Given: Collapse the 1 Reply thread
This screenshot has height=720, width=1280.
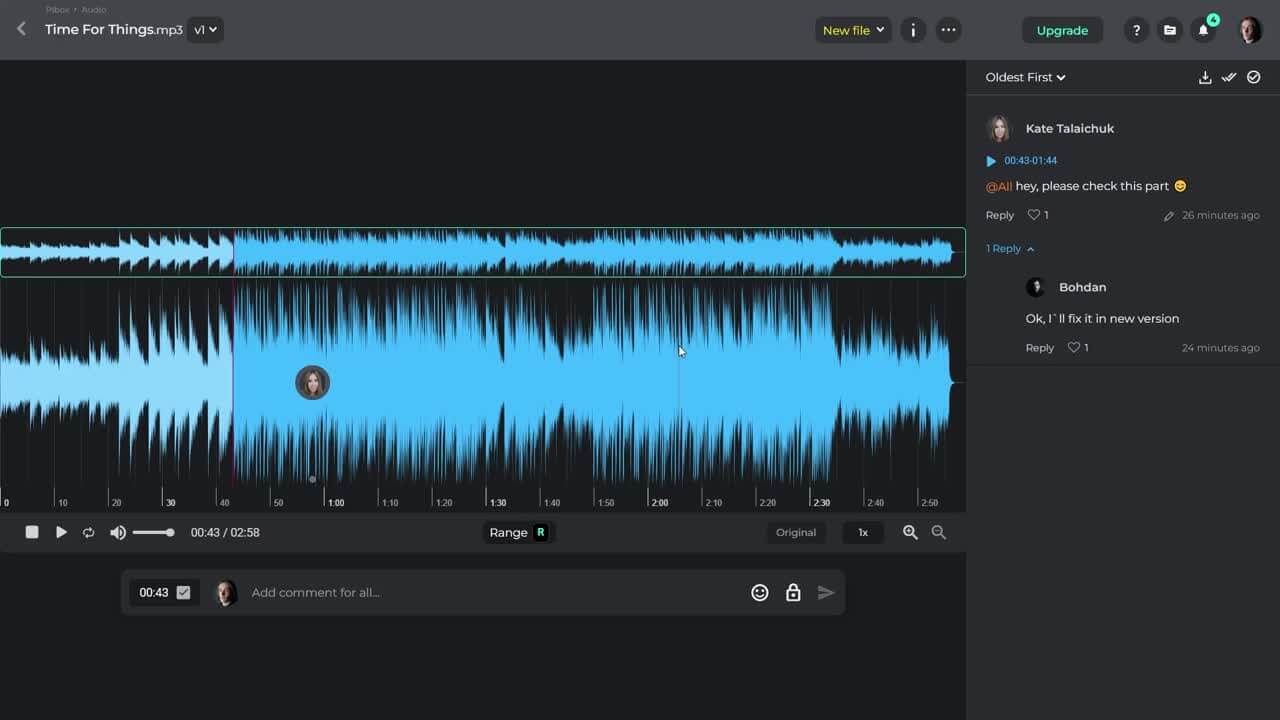Looking at the screenshot, I should (1009, 248).
